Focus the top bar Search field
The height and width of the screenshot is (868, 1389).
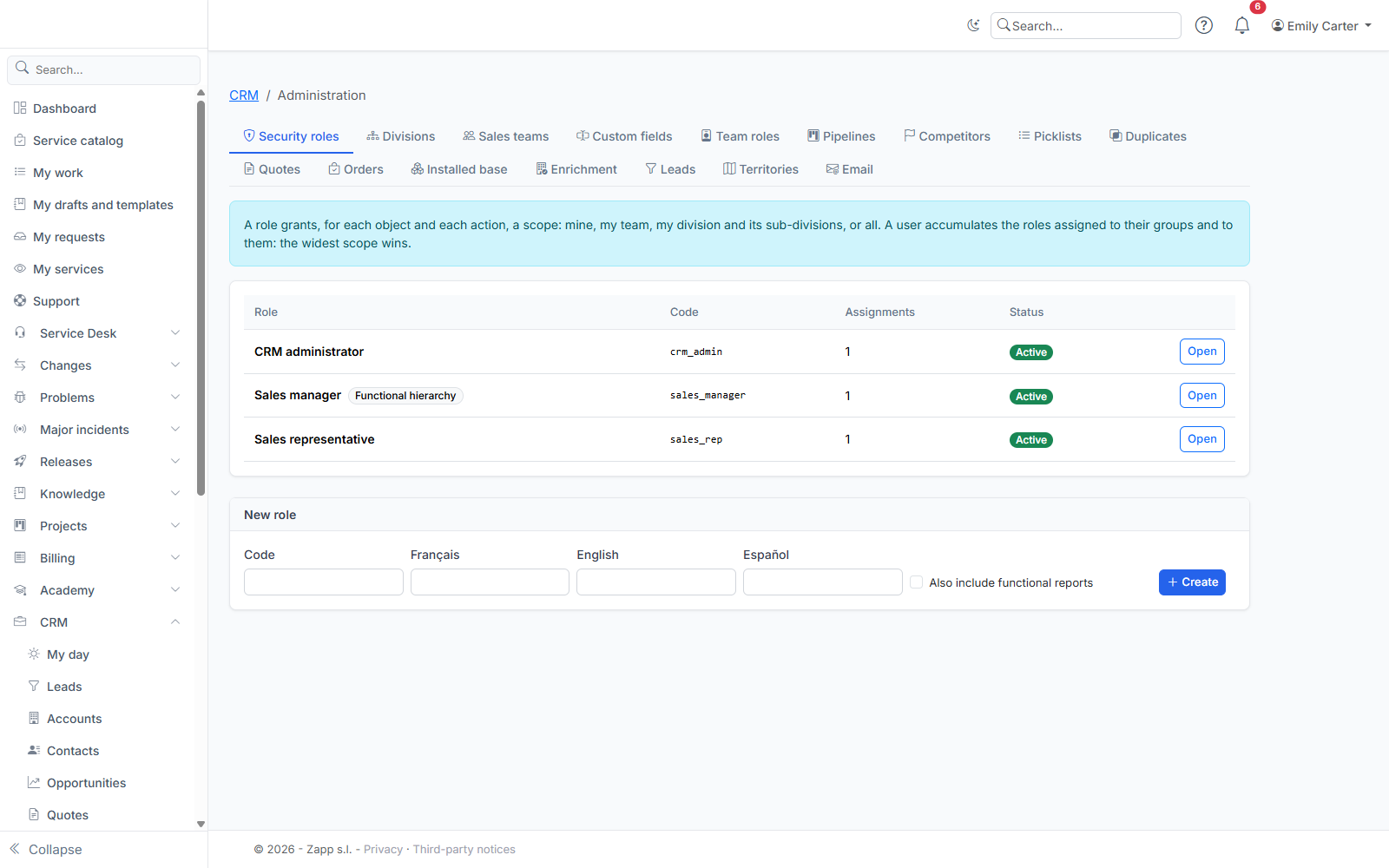coord(1085,26)
